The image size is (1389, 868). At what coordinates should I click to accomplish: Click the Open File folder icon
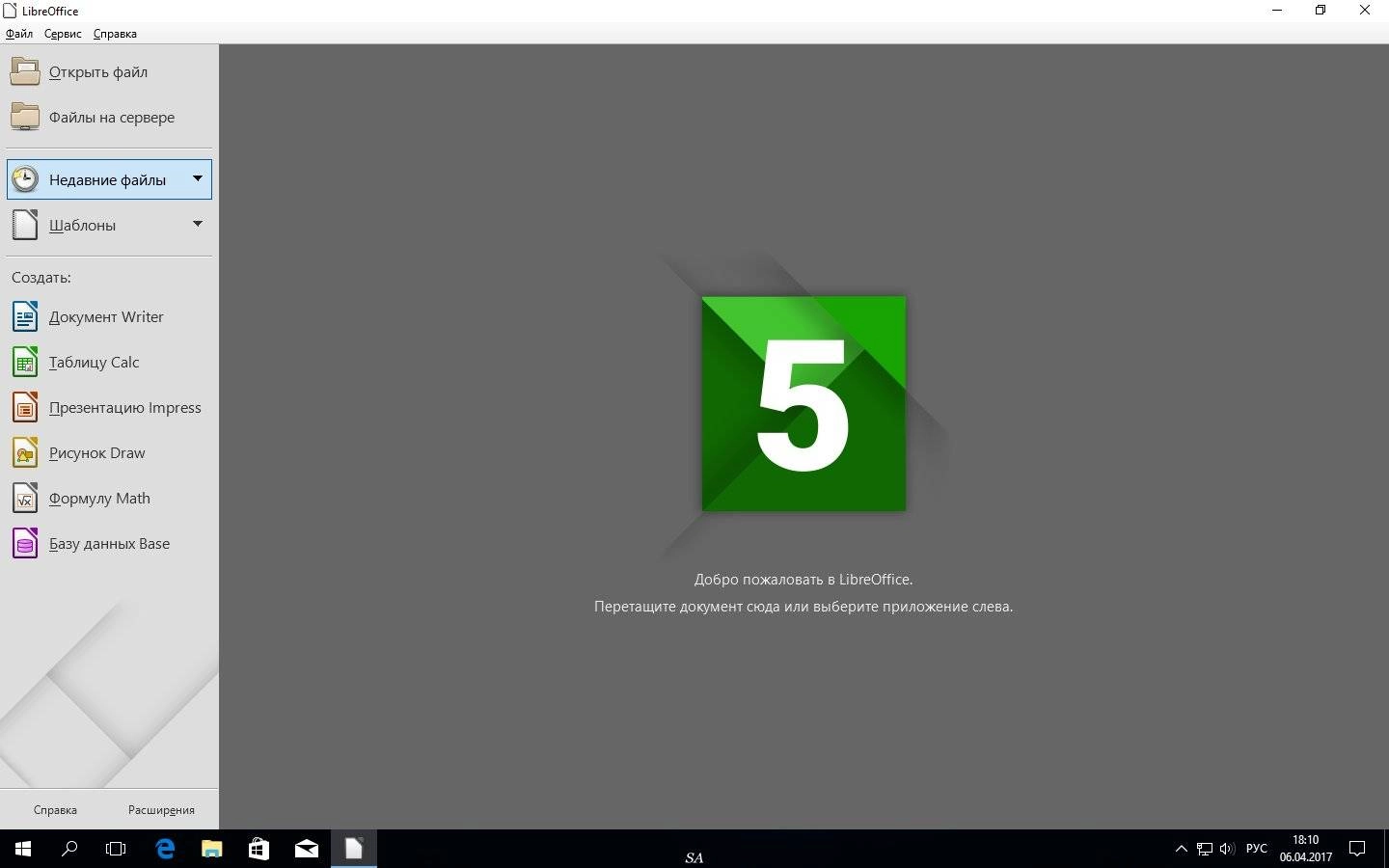25,71
